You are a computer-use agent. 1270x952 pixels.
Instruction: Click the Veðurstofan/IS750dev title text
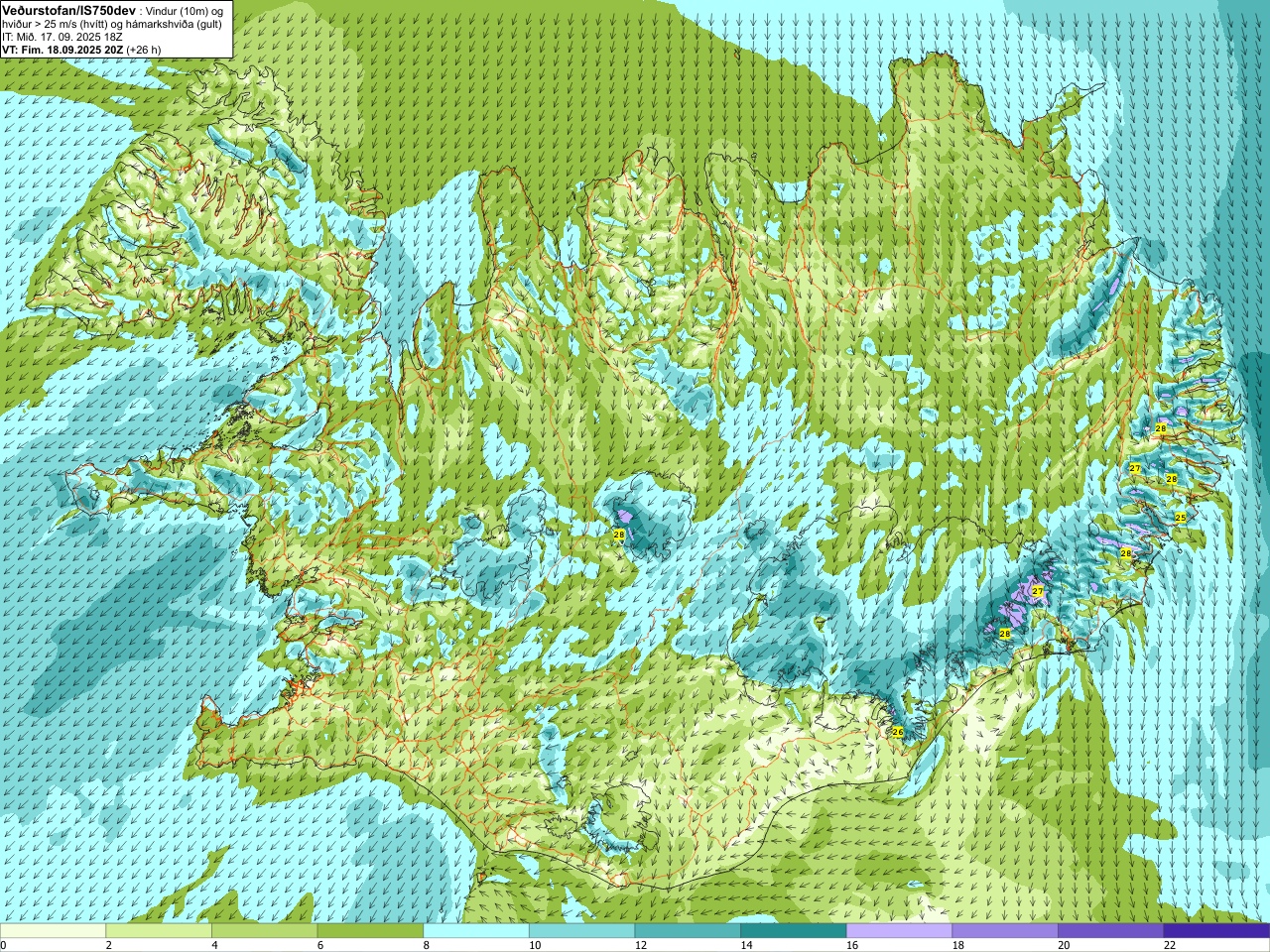click(68, 9)
